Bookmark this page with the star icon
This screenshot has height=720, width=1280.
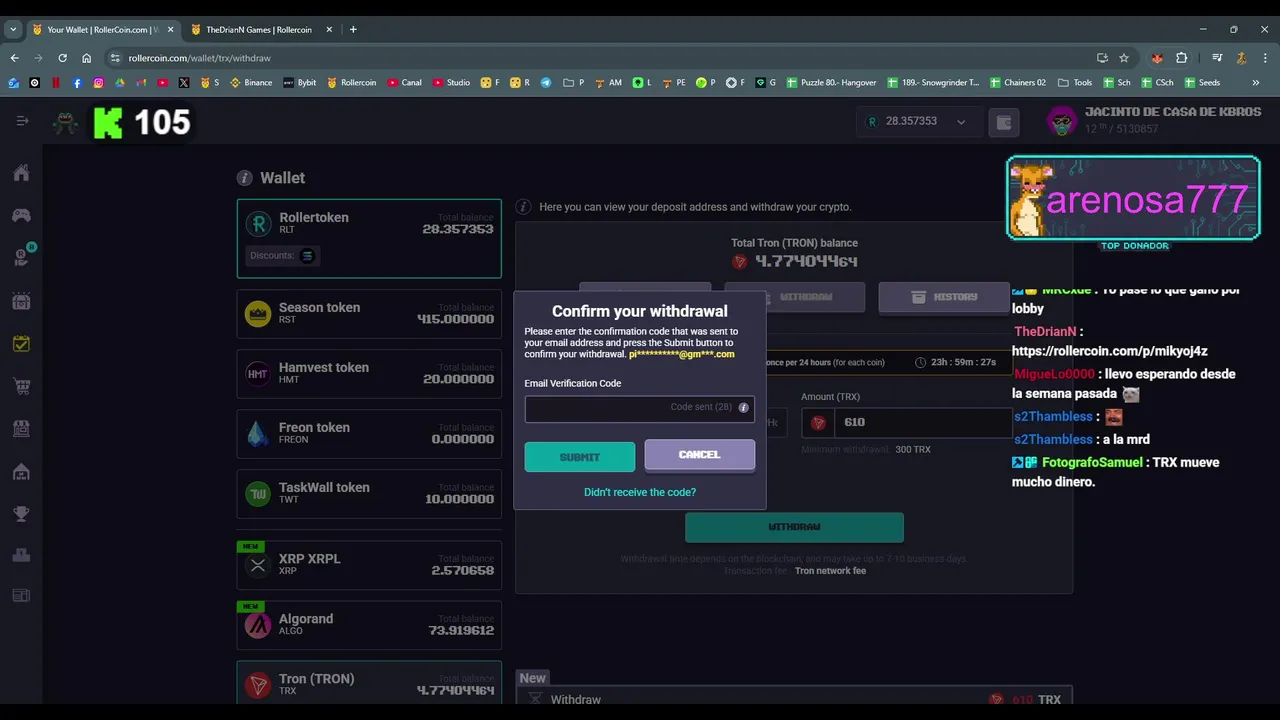click(1124, 58)
